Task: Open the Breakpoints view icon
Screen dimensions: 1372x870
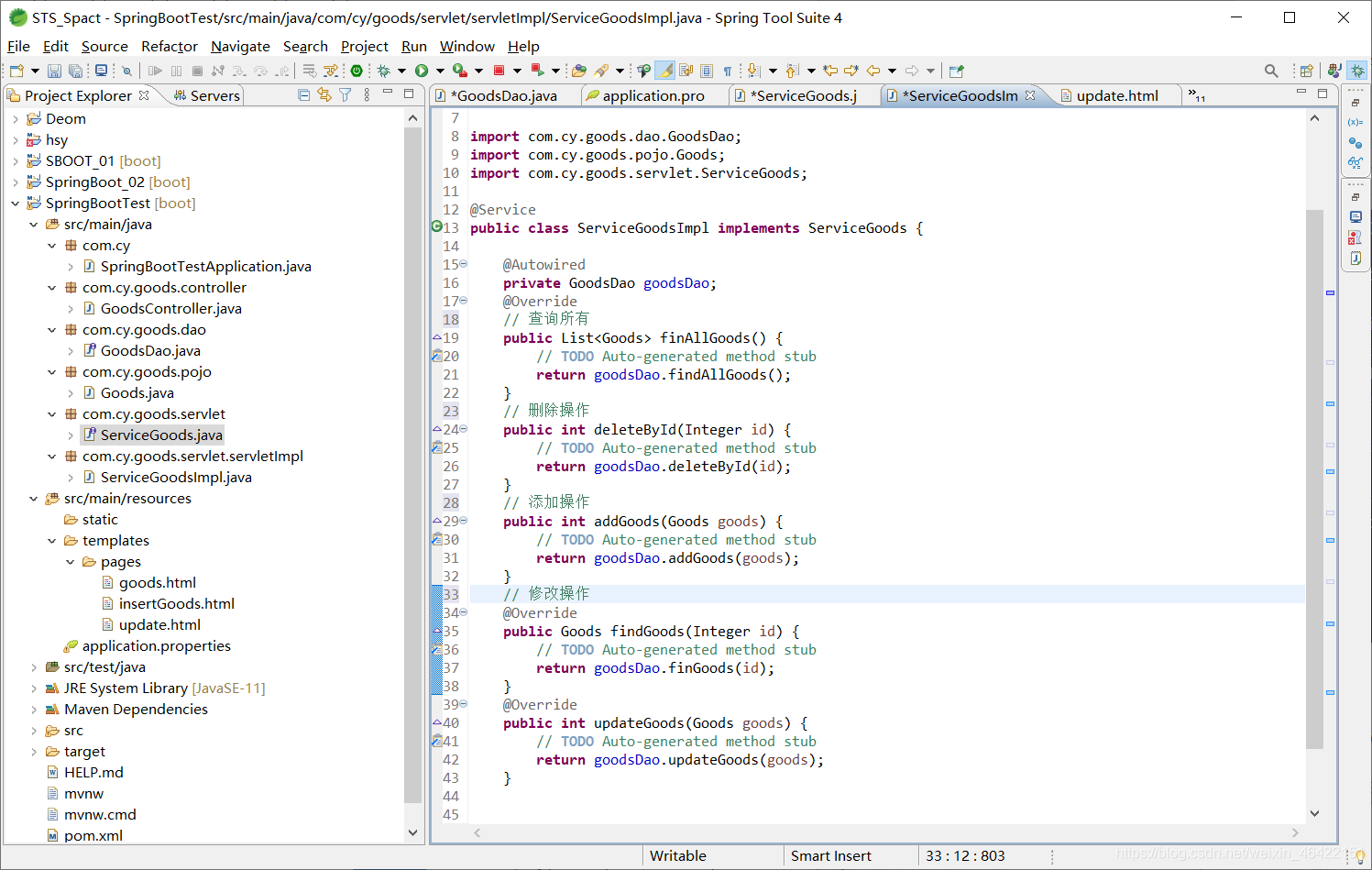Action: [1356, 142]
